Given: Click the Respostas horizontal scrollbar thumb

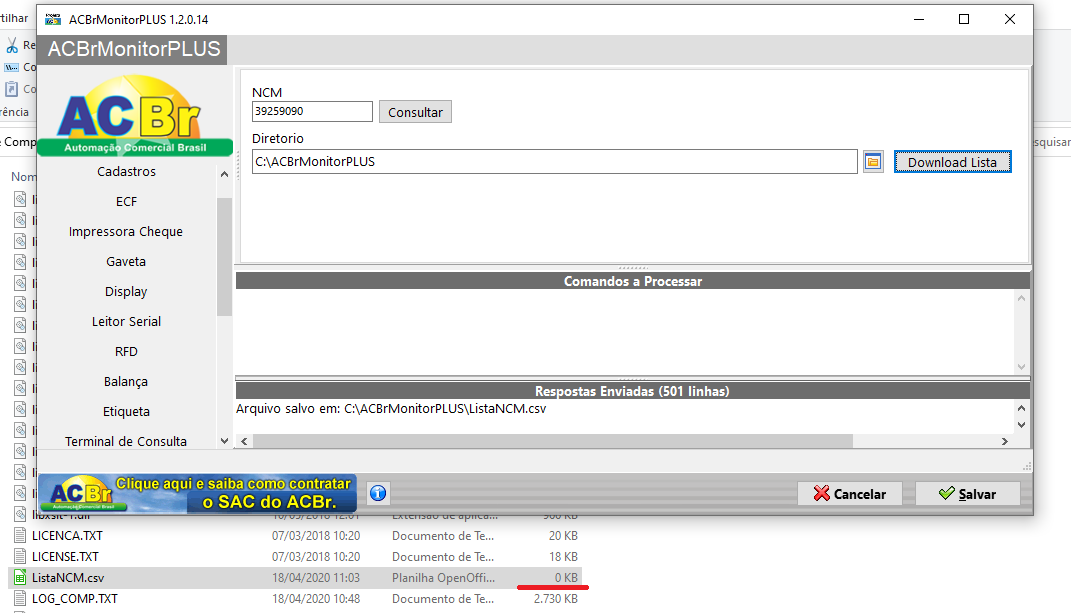Looking at the screenshot, I should (x=553, y=441).
